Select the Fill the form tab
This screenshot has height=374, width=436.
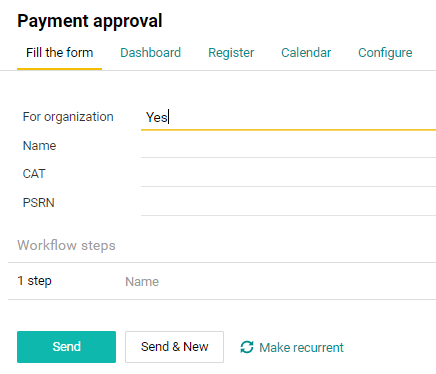click(x=60, y=53)
